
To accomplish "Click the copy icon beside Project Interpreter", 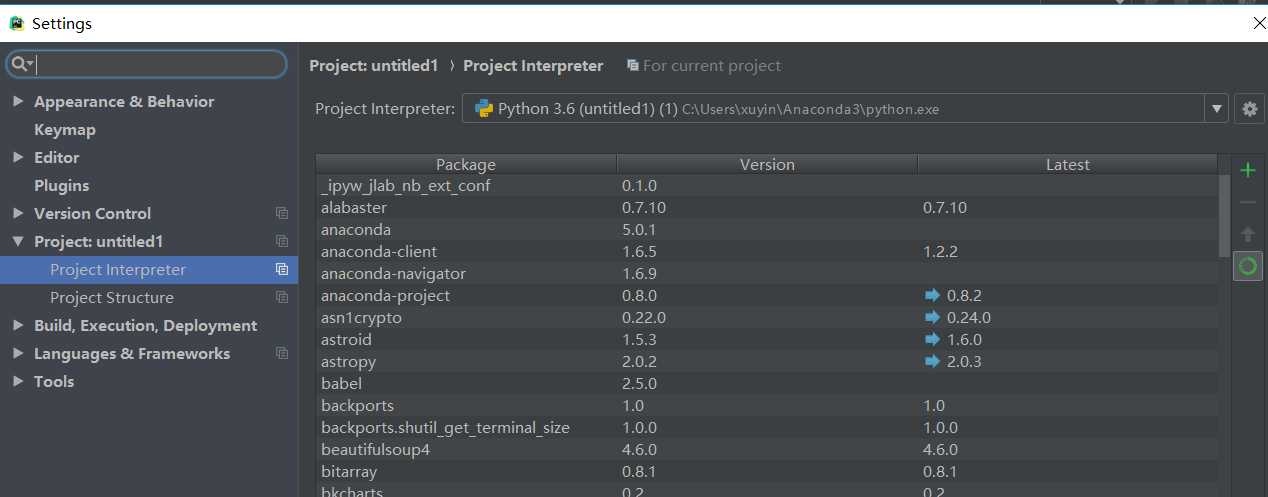I will tap(282, 269).
